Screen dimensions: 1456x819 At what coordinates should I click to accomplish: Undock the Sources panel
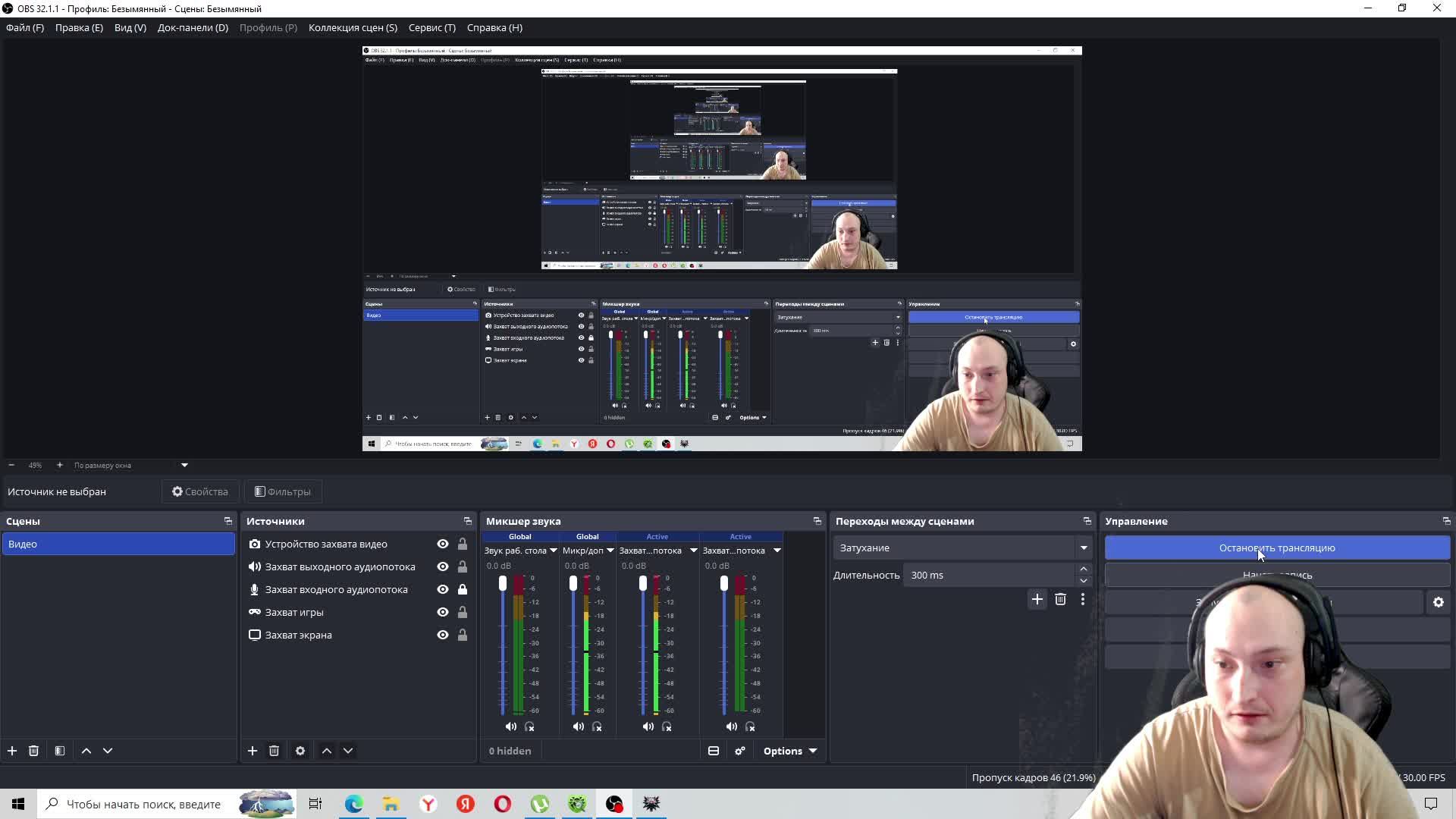(468, 521)
